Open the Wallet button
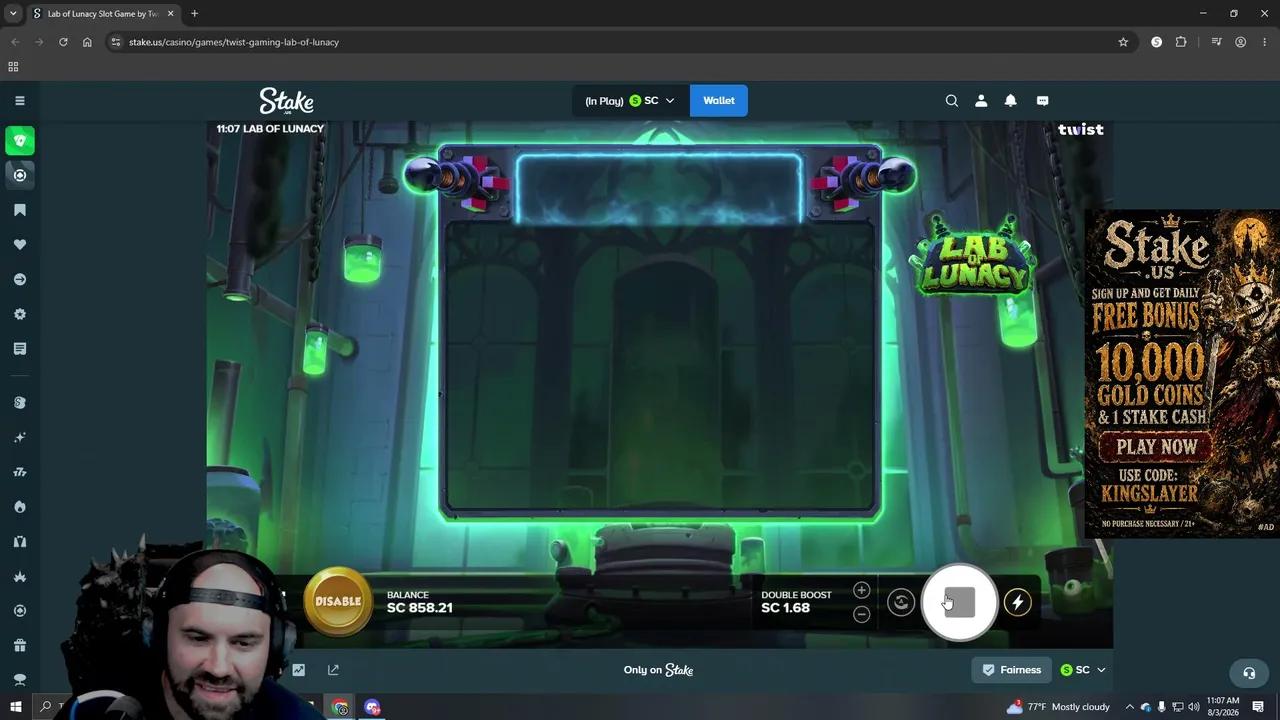The height and width of the screenshot is (720, 1280). pyautogui.click(x=719, y=101)
